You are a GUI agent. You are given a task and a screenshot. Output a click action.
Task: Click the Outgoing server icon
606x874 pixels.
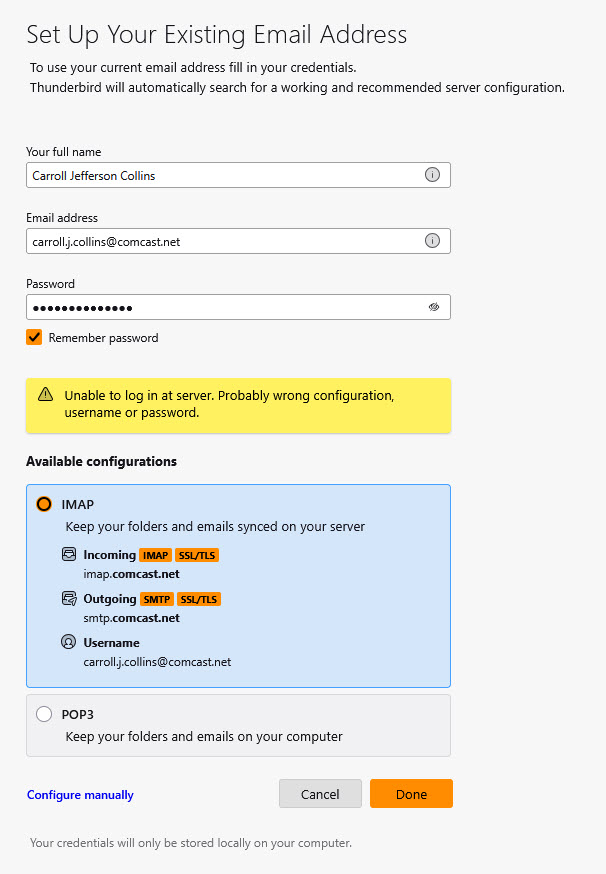pos(69,599)
